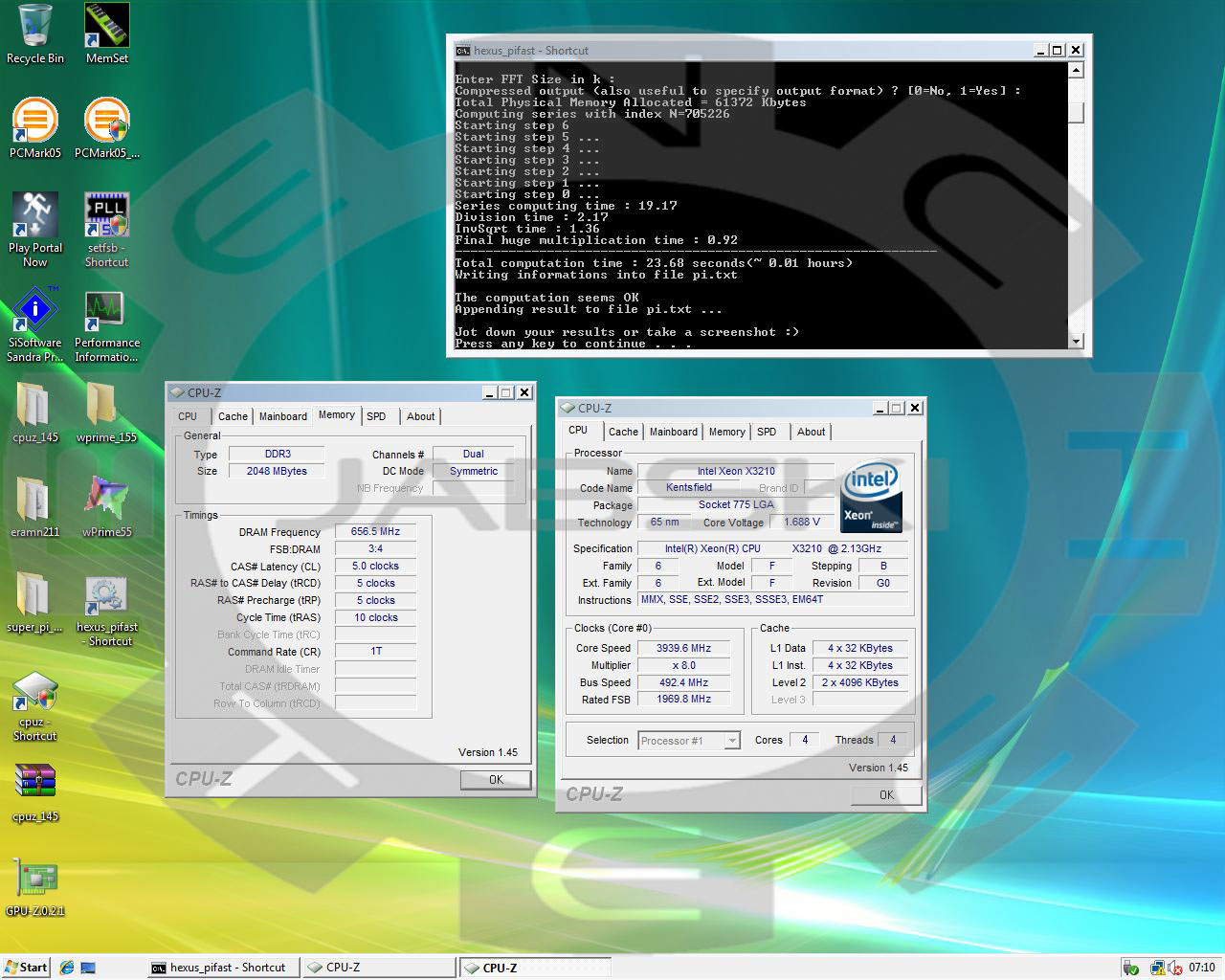Click the Bus Speed 492.4 MHz value
Viewport: 1225px width, 980px height.
tap(683, 682)
